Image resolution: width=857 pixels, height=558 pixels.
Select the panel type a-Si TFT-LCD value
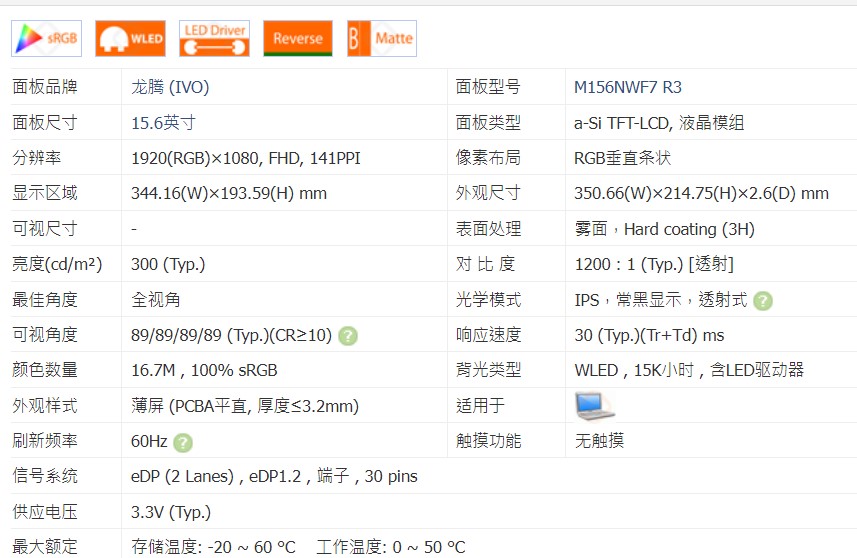coord(659,122)
